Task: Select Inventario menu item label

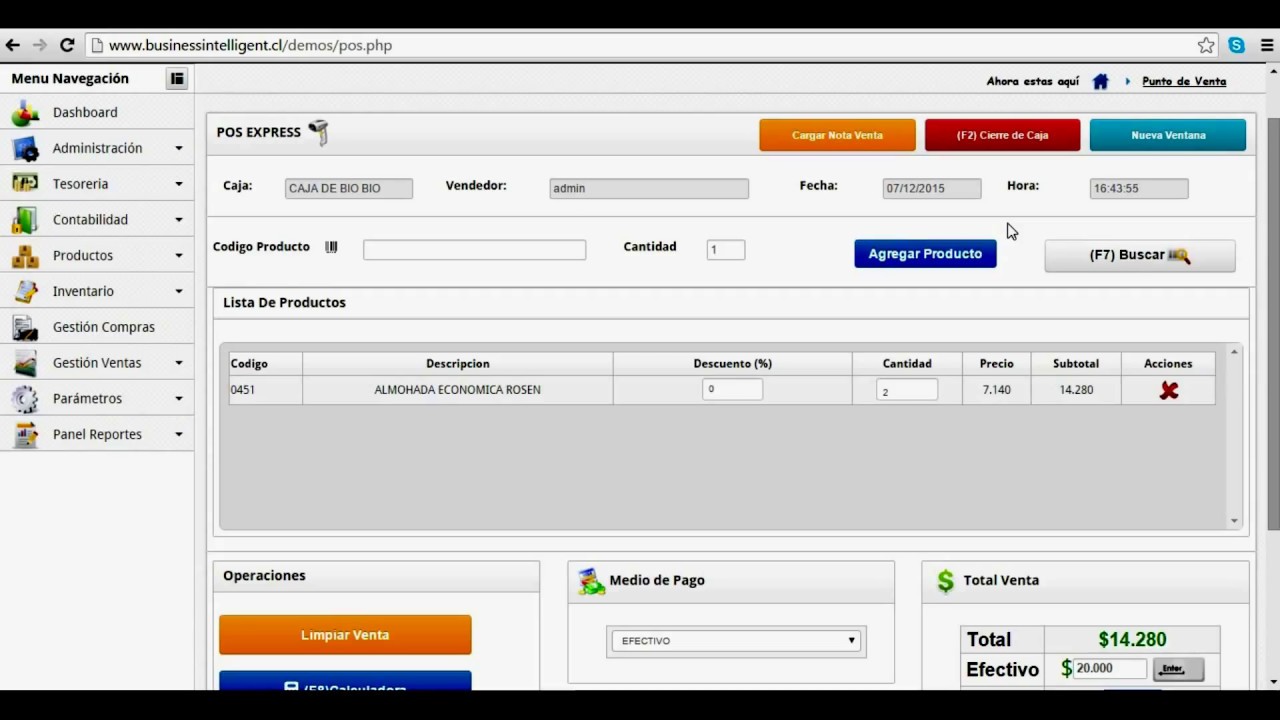Action: pos(83,291)
